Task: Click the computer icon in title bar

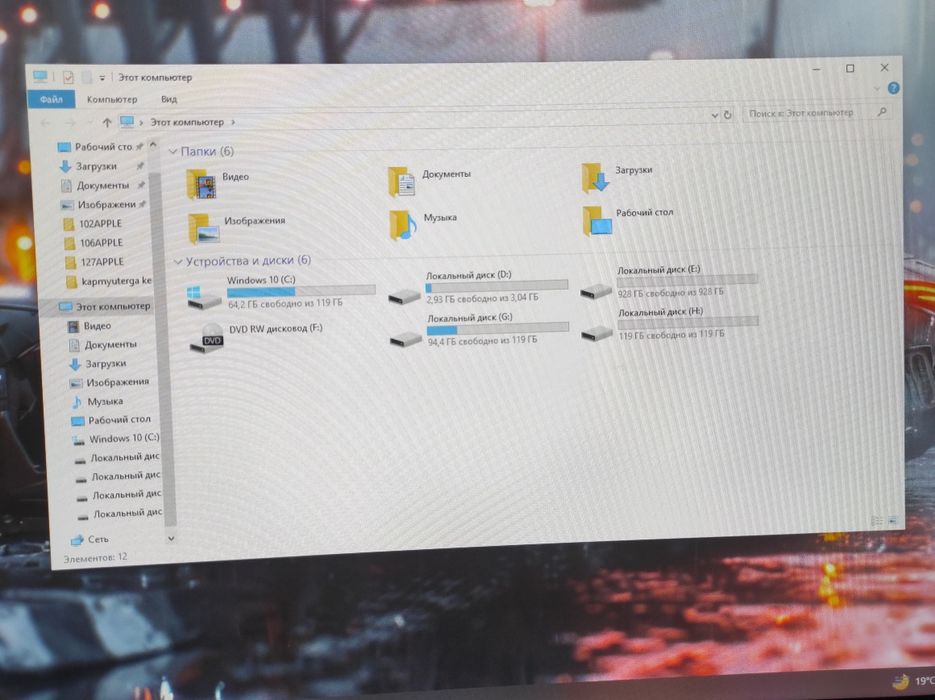Action: tap(40, 77)
